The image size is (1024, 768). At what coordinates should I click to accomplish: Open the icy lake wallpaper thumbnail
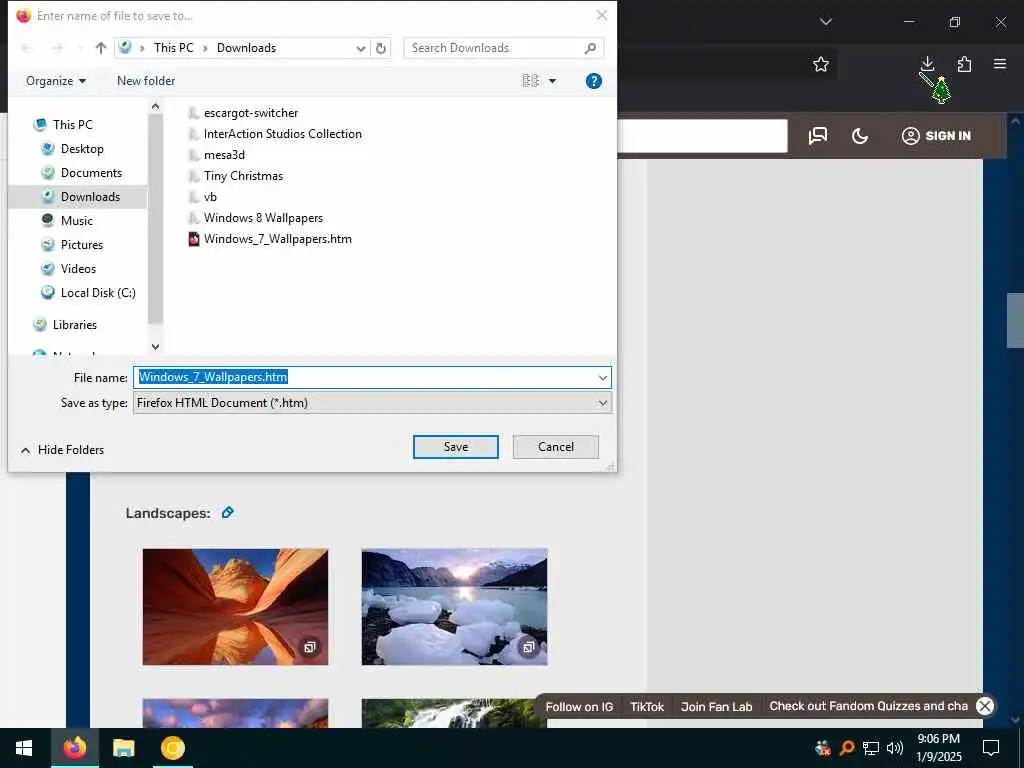455,607
